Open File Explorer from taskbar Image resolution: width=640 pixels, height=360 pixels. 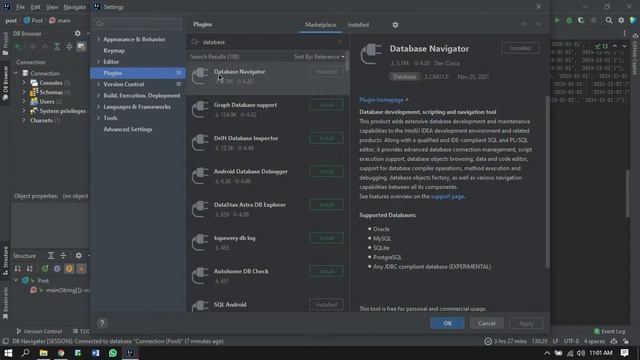point(43,353)
